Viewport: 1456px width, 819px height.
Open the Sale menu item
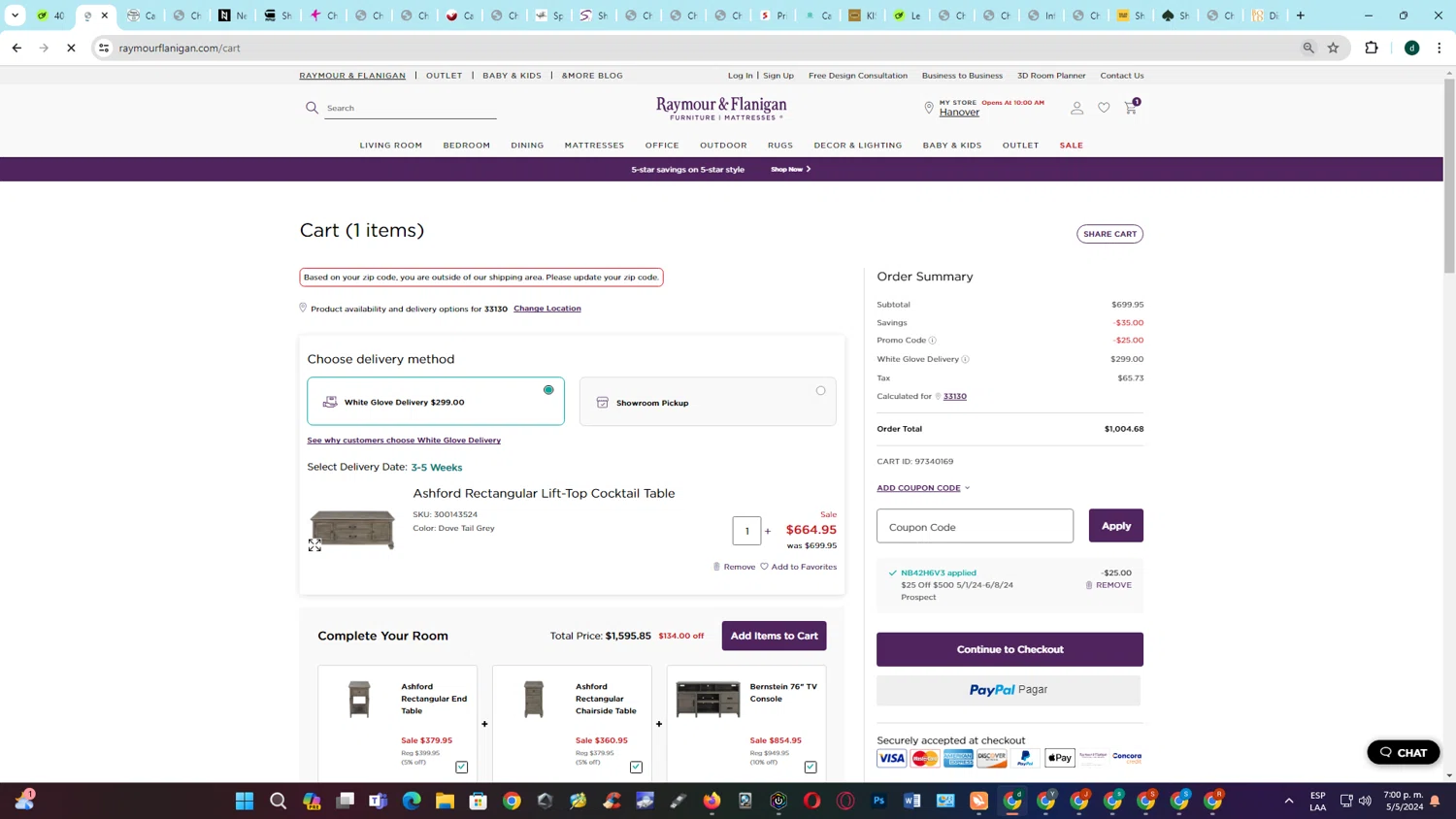(x=1072, y=146)
